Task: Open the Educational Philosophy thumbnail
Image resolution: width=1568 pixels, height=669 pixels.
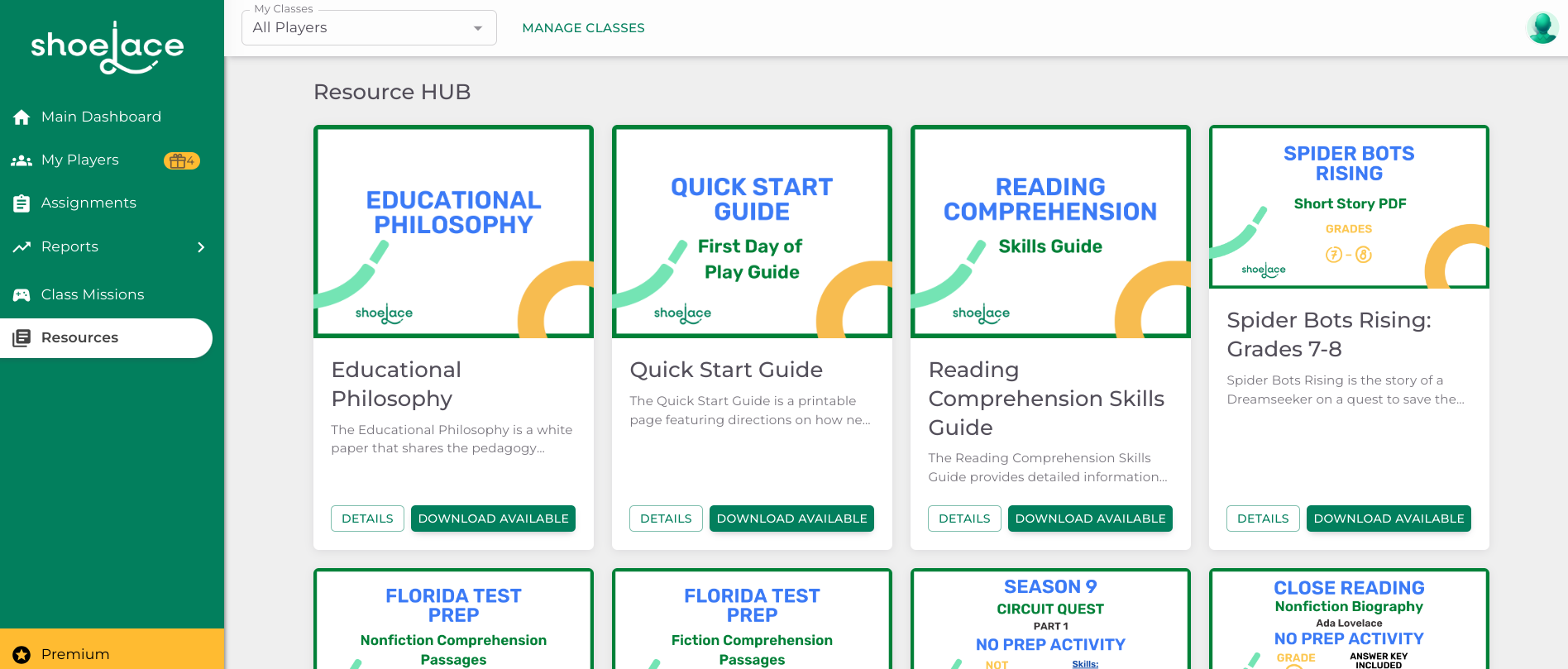Action: click(x=453, y=232)
